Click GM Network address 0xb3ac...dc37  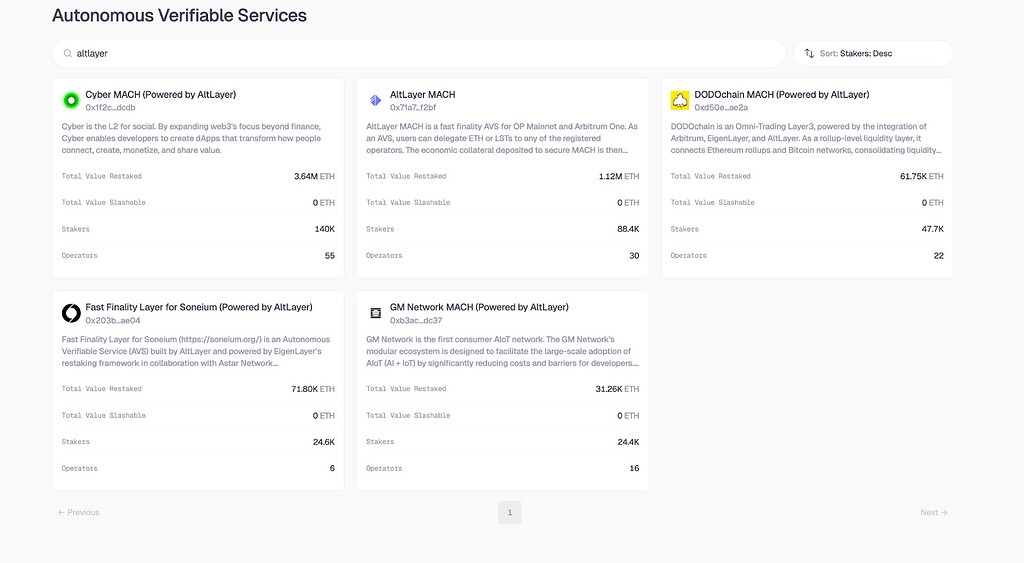tap(416, 320)
